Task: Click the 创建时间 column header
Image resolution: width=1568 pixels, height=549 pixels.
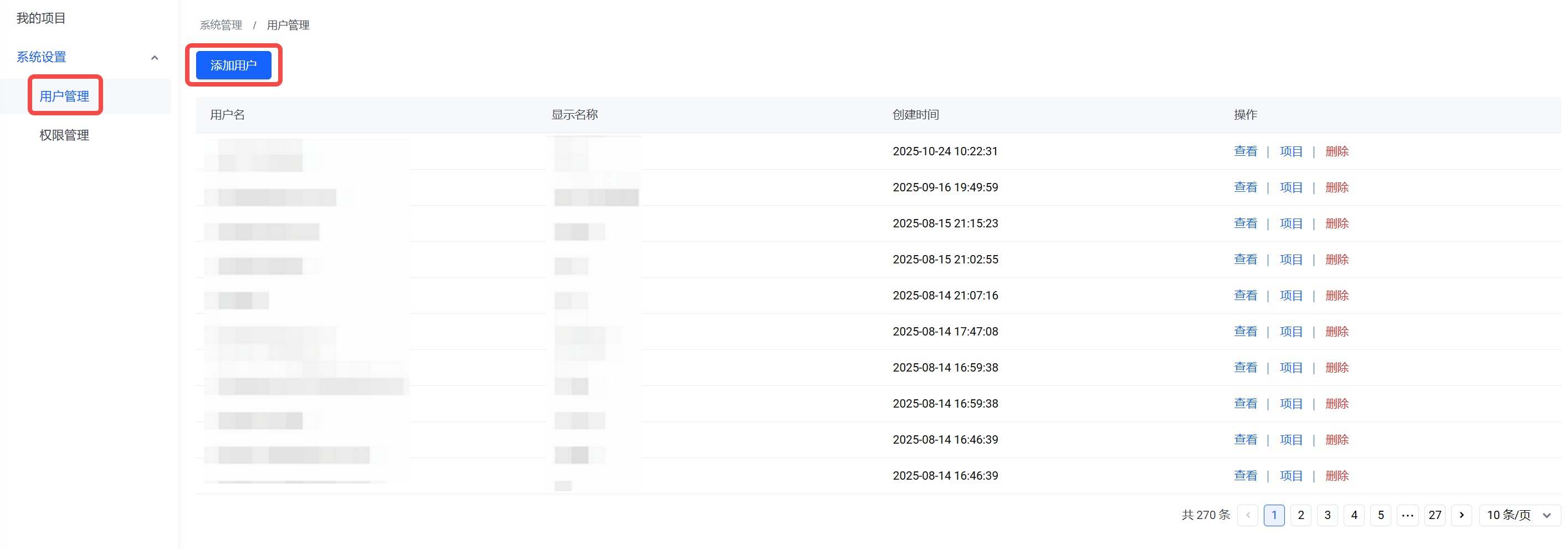Action: pyautogui.click(x=915, y=115)
